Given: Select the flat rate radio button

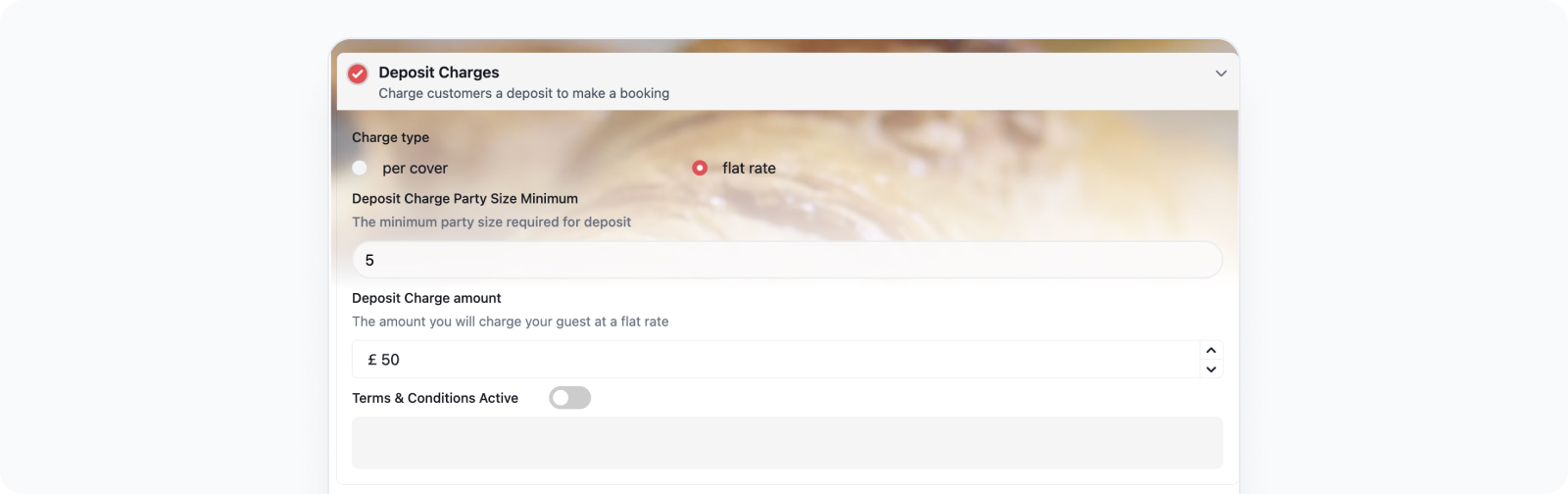Looking at the screenshot, I should [700, 168].
